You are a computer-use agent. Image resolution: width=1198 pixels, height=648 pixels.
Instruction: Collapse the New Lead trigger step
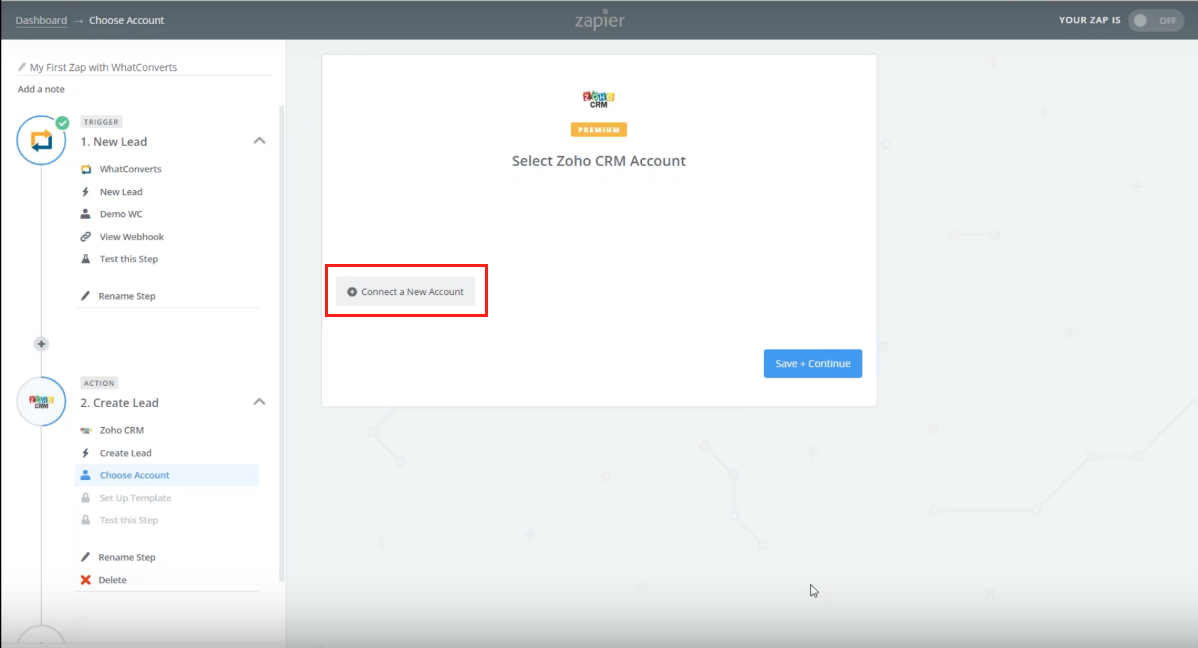pyautogui.click(x=260, y=141)
